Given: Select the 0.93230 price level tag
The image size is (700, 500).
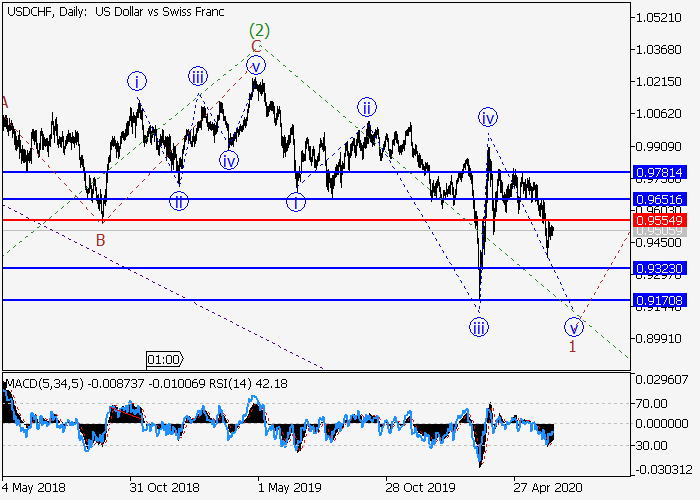Looking at the screenshot, I should point(659,268).
